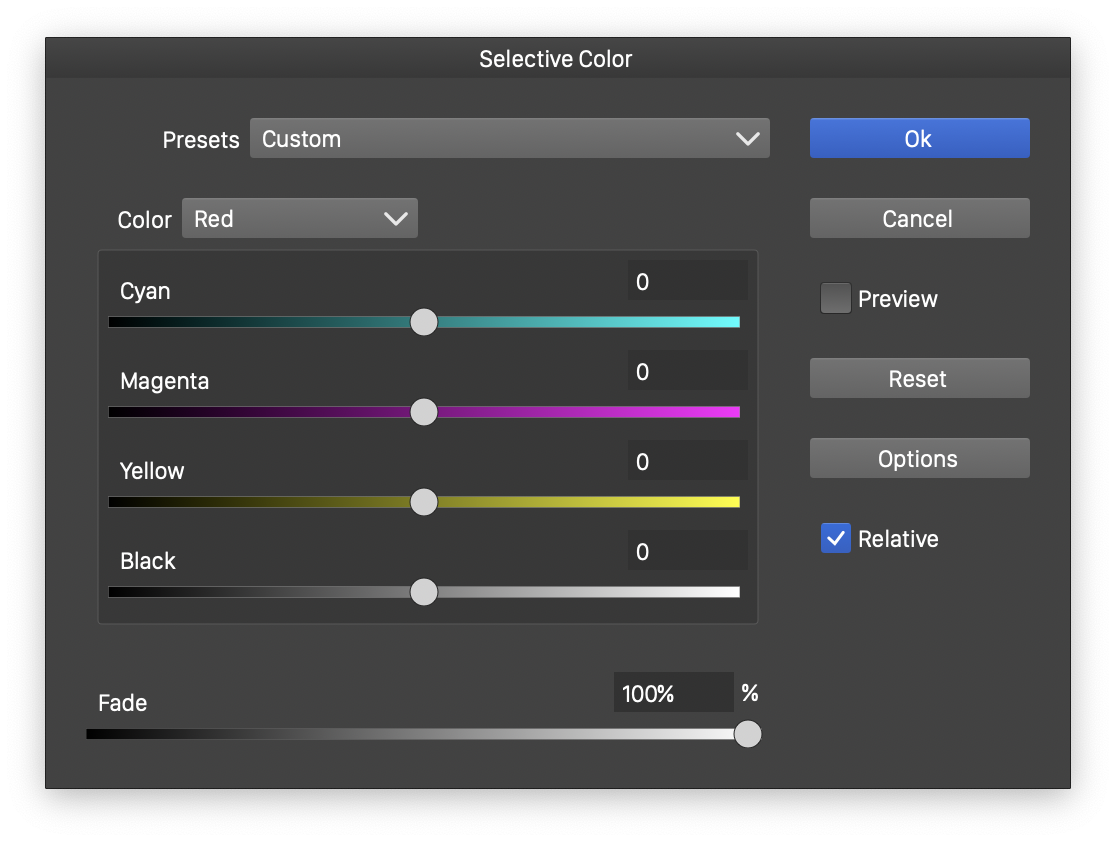This screenshot has height=842, width=1116.
Task: Click the Magenta slider handle
Action: point(424,412)
